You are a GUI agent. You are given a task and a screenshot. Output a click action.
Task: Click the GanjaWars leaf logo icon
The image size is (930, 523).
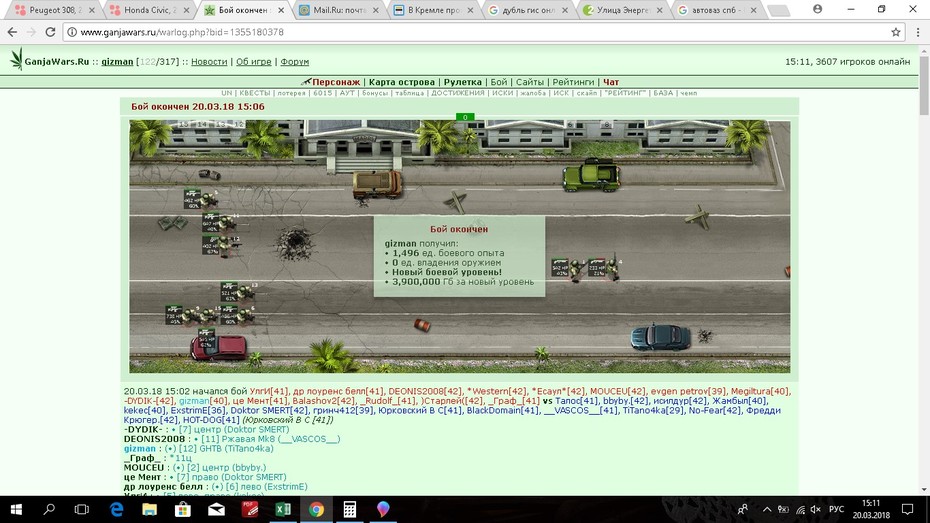(x=17, y=59)
